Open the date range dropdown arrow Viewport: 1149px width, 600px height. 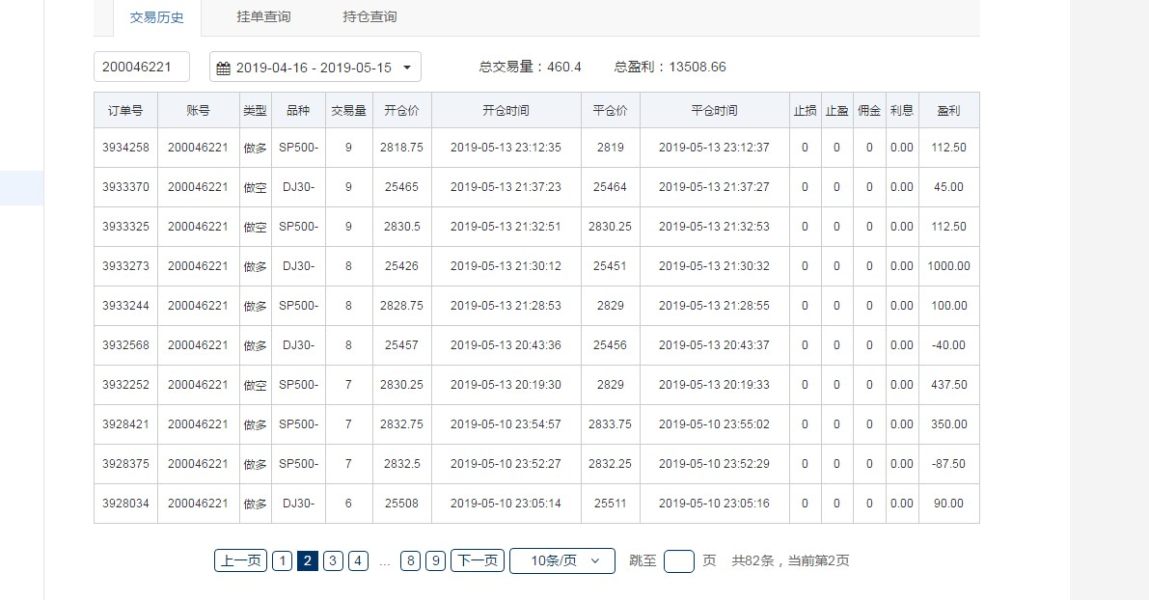click(407, 68)
